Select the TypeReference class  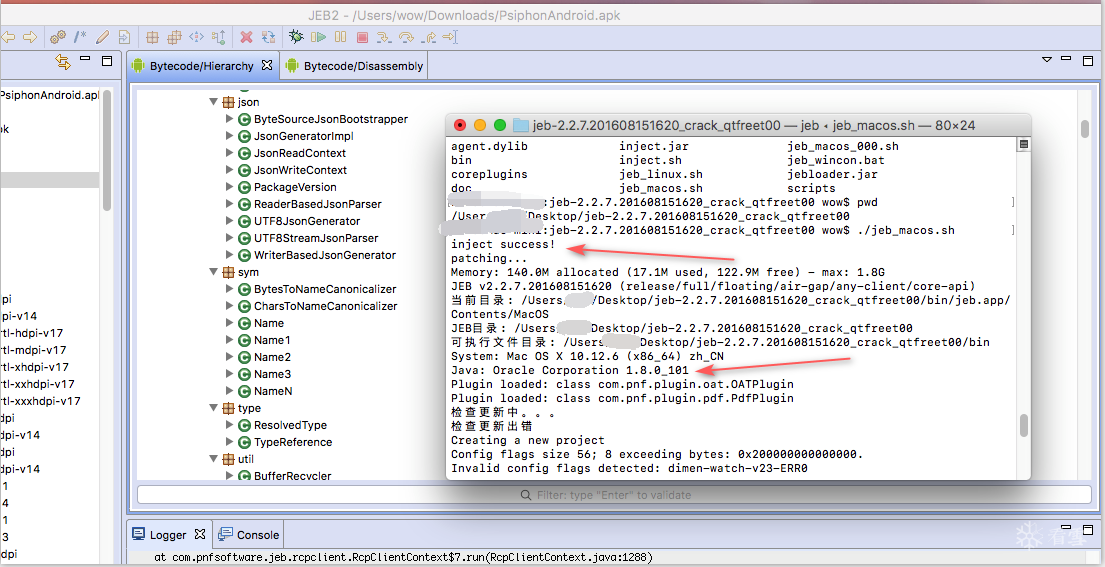(292, 442)
